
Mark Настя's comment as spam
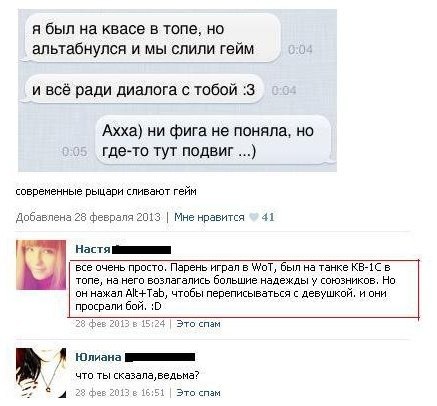[x=198, y=324]
